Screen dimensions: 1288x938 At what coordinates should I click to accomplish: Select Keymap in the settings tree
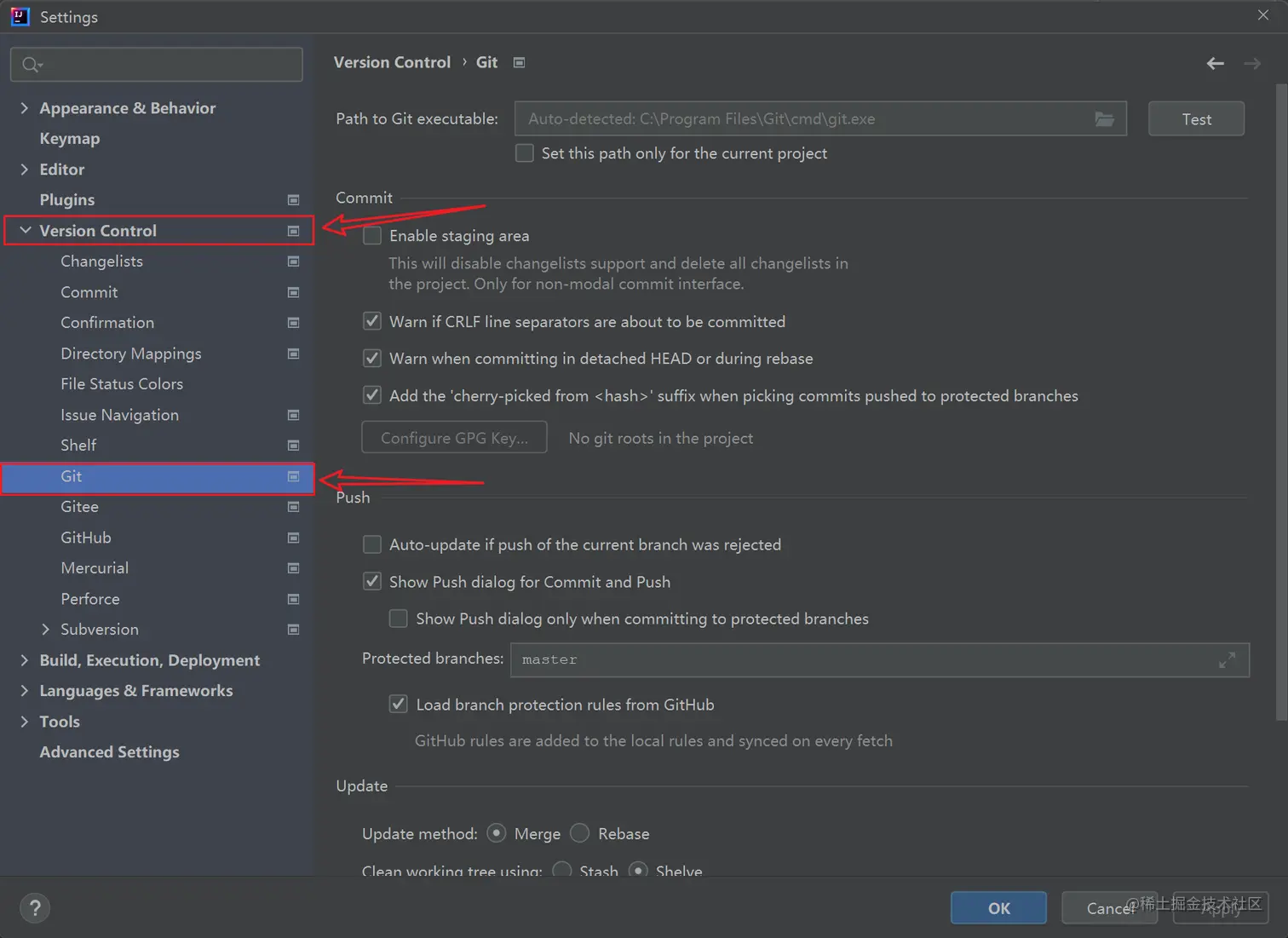(x=69, y=139)
